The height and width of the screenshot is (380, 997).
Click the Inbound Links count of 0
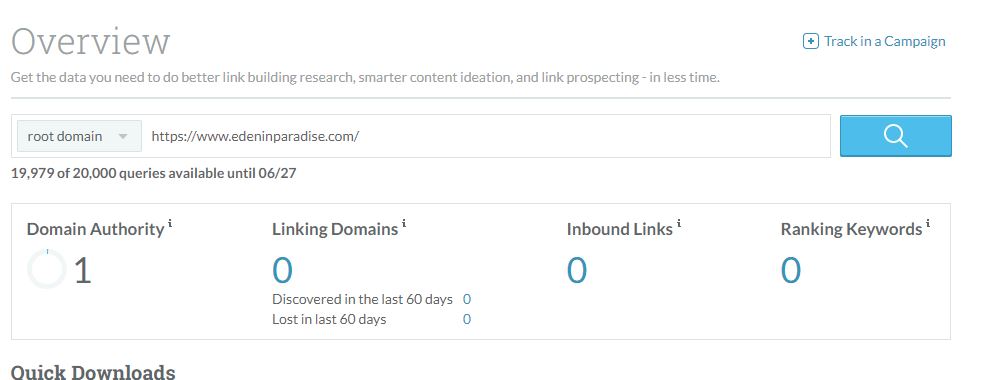point(577,270)
